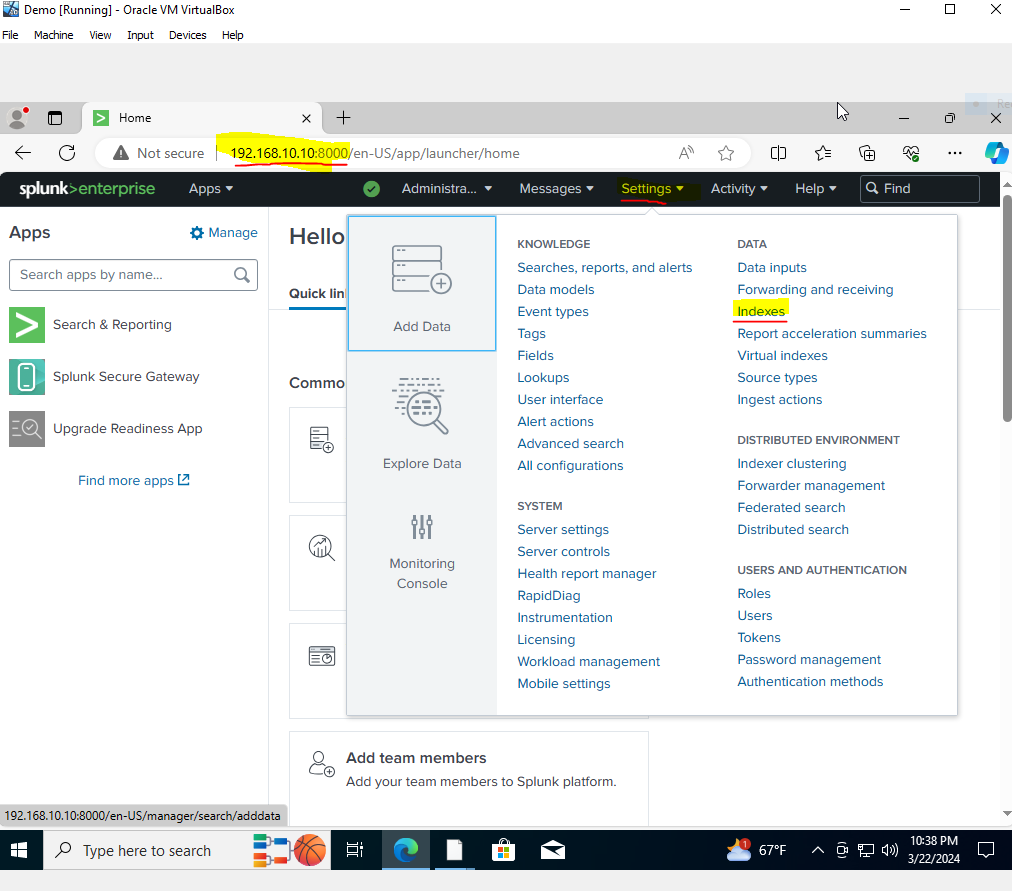Open the Edge Collections icon

pyautogui.click(x=867, y=153)
